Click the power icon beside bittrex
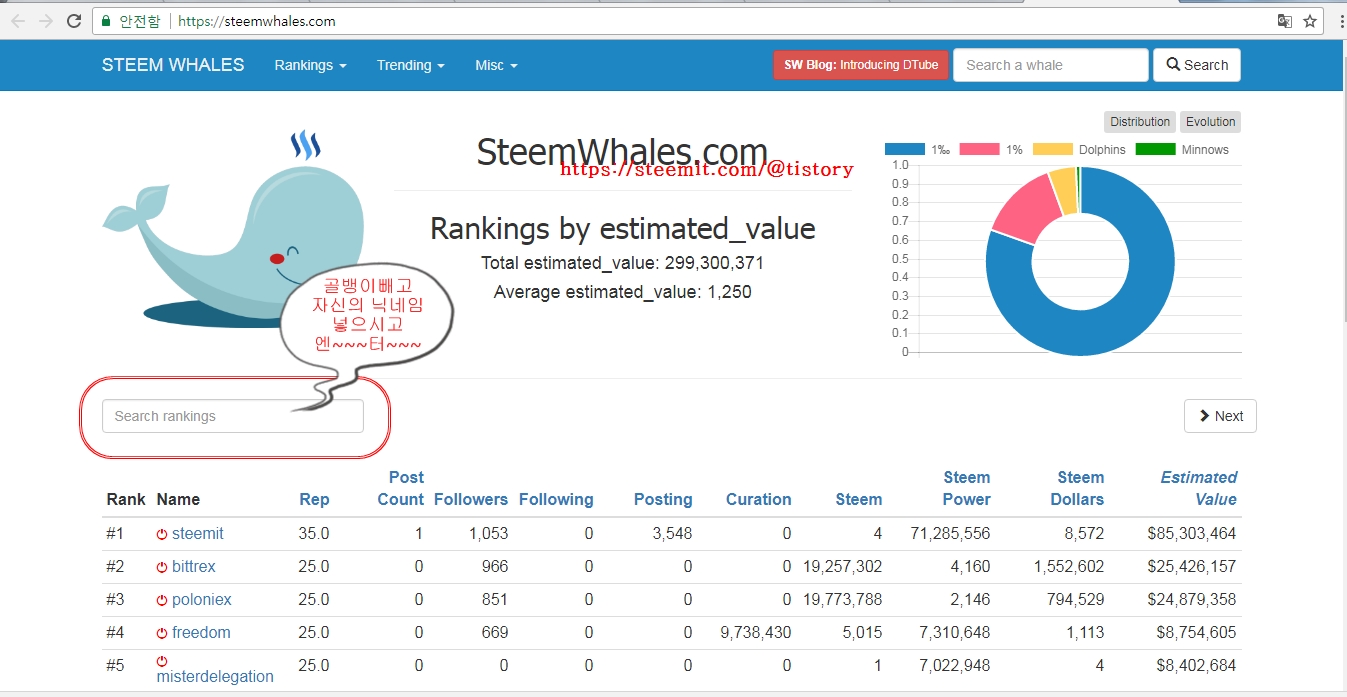This screenshot has height=697, width=1347. click(162, 567)
